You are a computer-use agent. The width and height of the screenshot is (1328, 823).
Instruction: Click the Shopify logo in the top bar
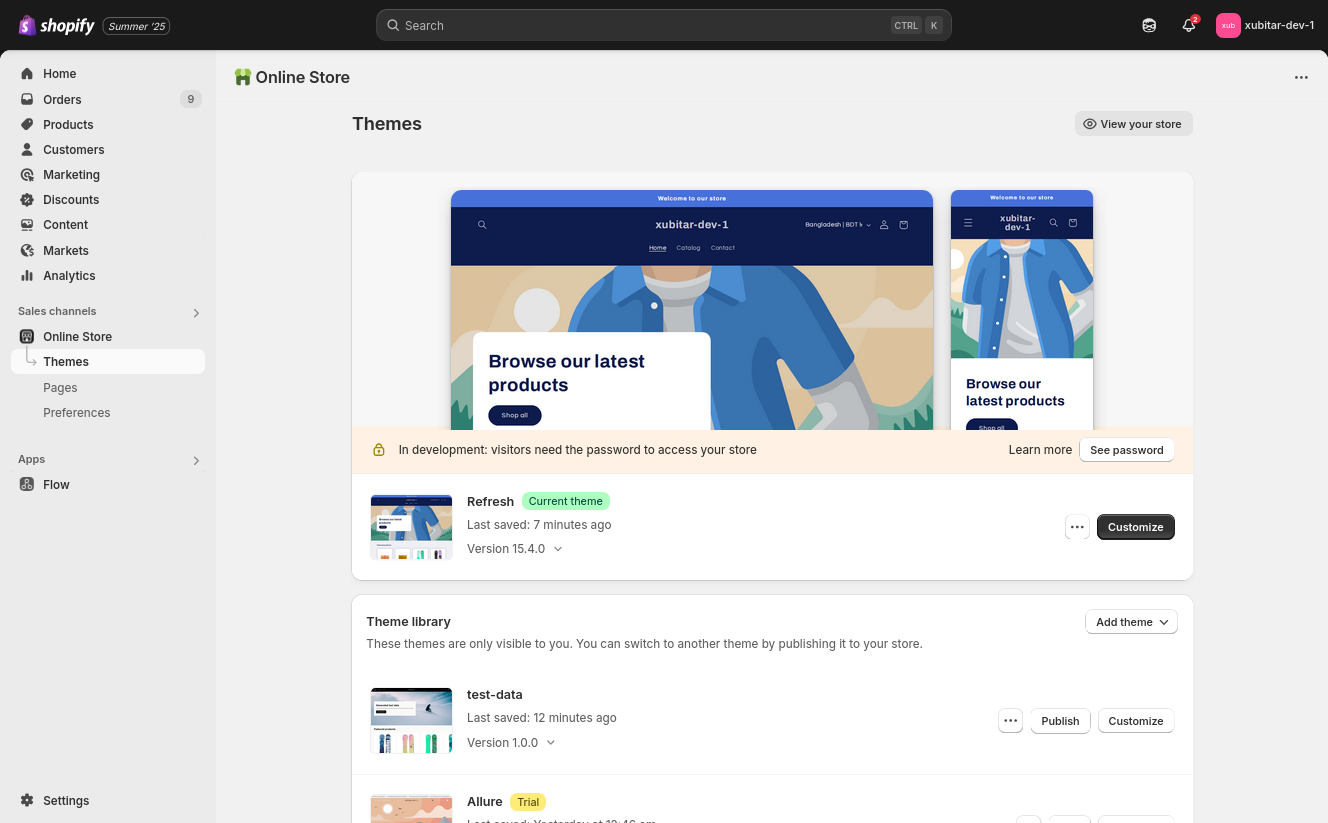[x=56, y=26]
